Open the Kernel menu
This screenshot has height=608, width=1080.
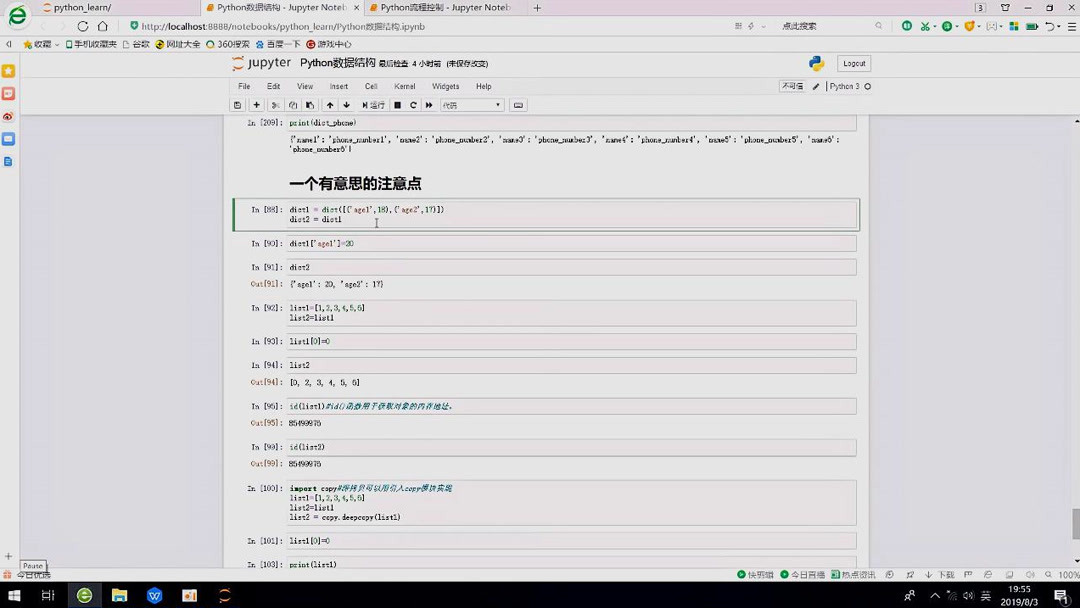pos(404,86)
